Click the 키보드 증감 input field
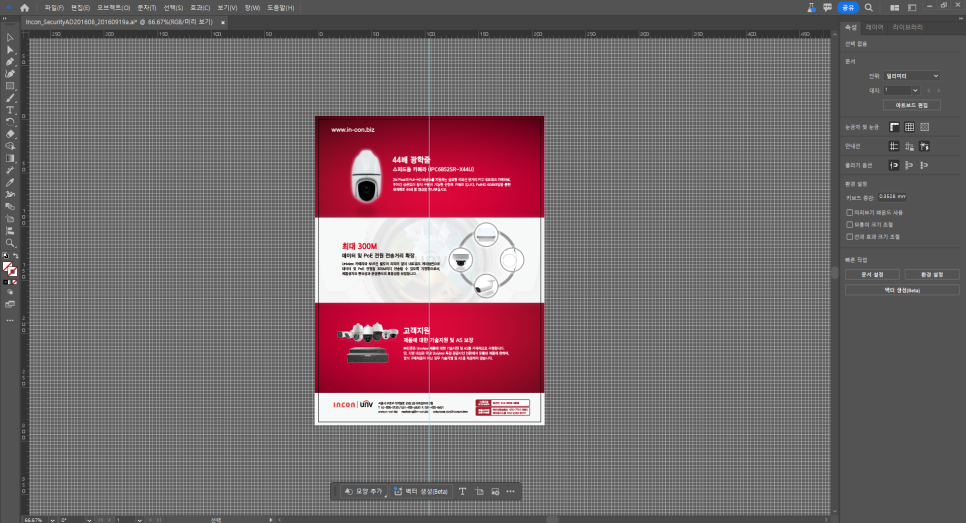966x523 pixels. coord(892,197)
